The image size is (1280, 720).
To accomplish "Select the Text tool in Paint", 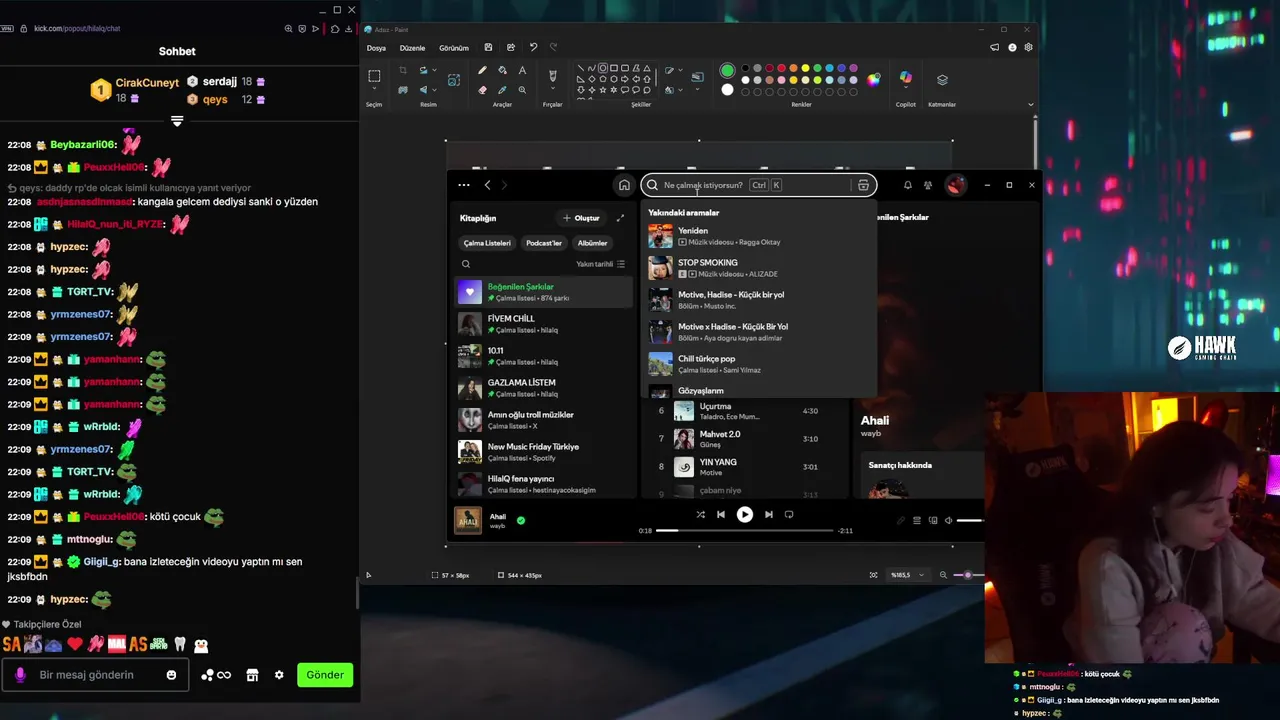I will (x=522, y=71).
